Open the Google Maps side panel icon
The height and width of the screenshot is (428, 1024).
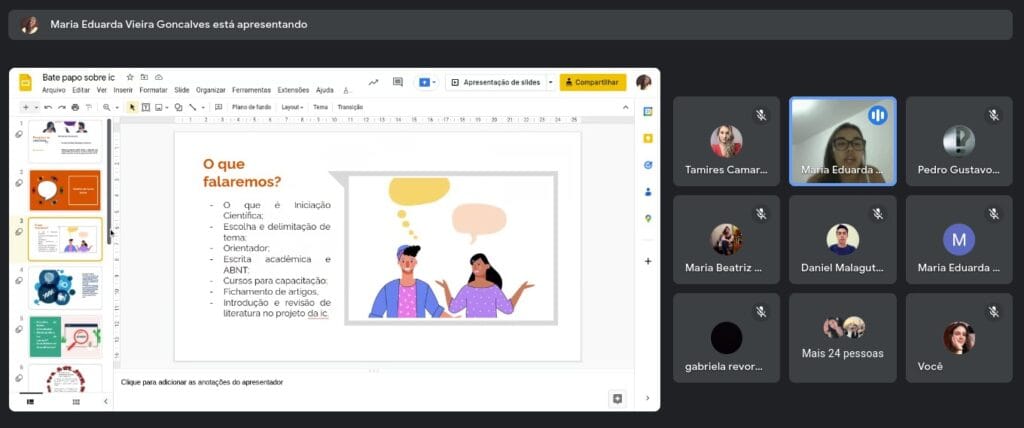tap(648, 218)
